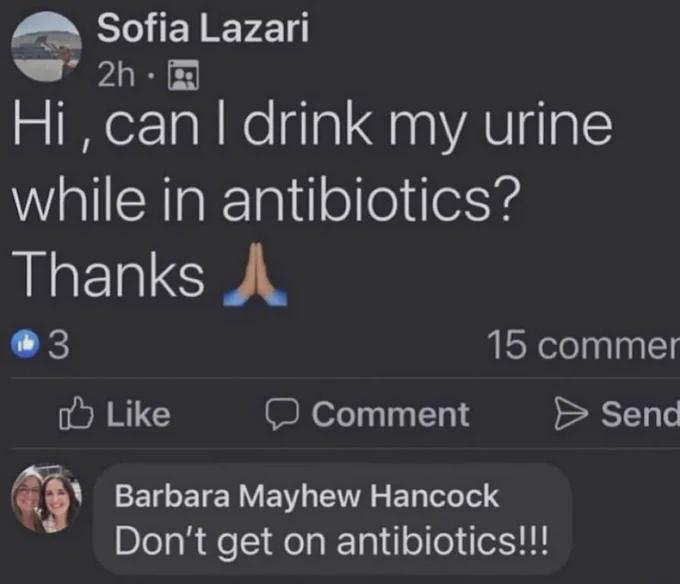Click the Barbara Mayhew Hancock commenter name
The width and height of the screenshot is (680, 584).
point(307,496)
